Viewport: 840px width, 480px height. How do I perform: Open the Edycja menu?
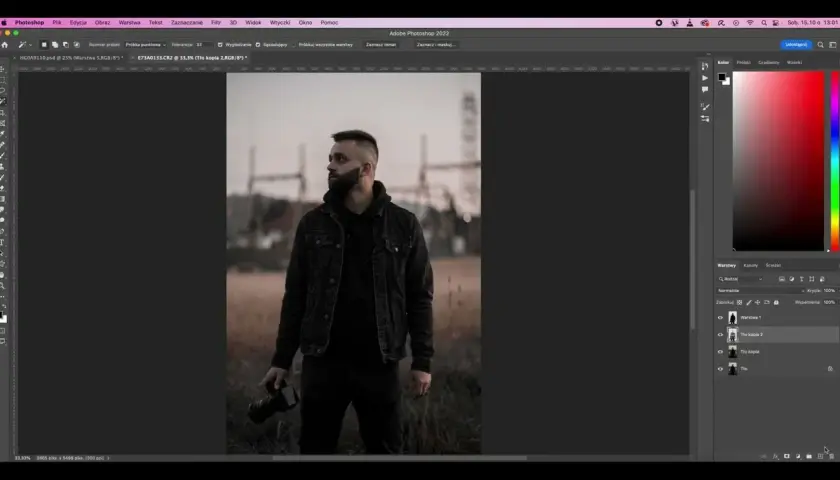[x=78, y=22]
